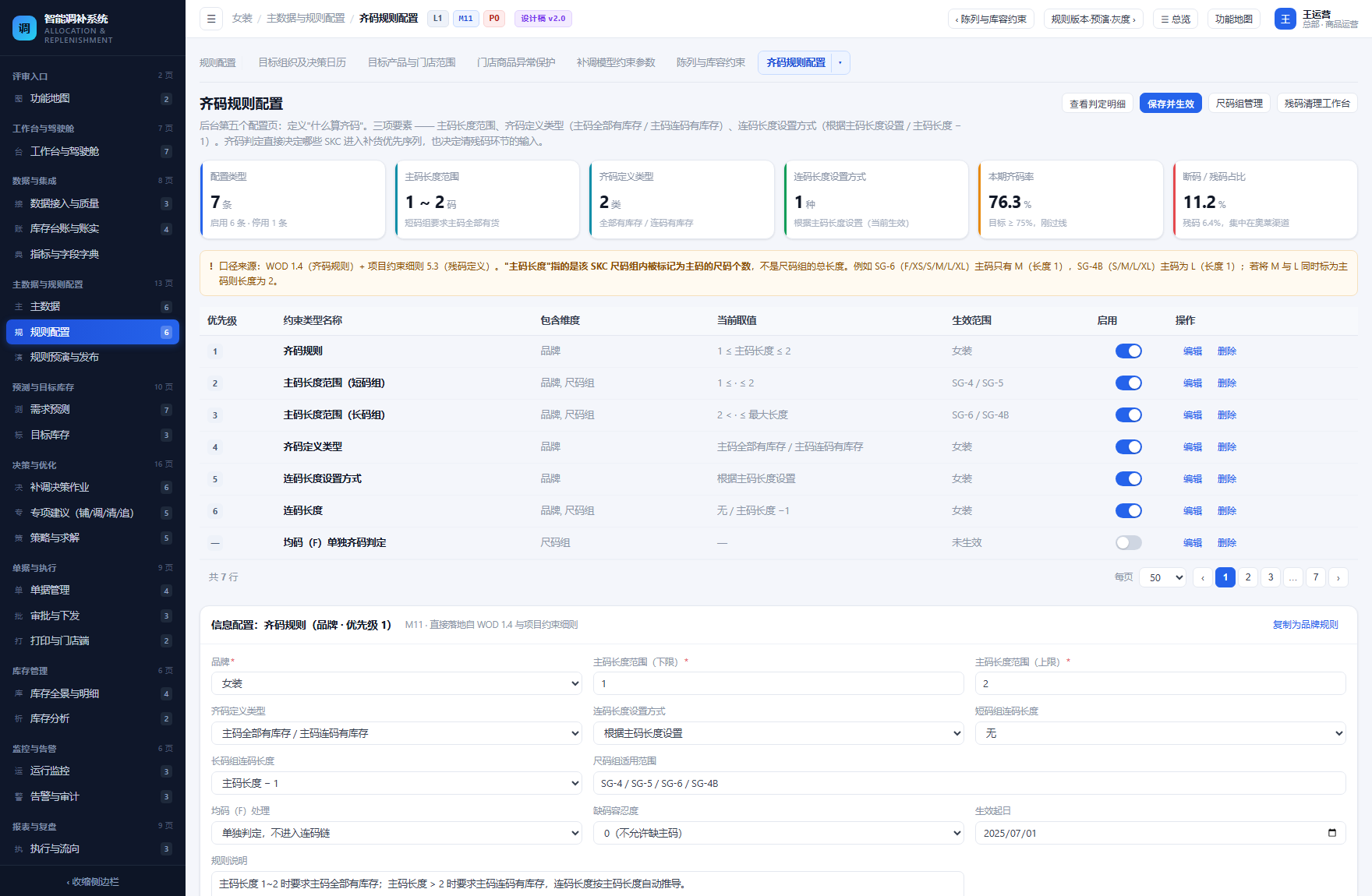Open the 尺码组管理 button
The height and width of the screenshot is (896, 1372).
pos(1239,104)
